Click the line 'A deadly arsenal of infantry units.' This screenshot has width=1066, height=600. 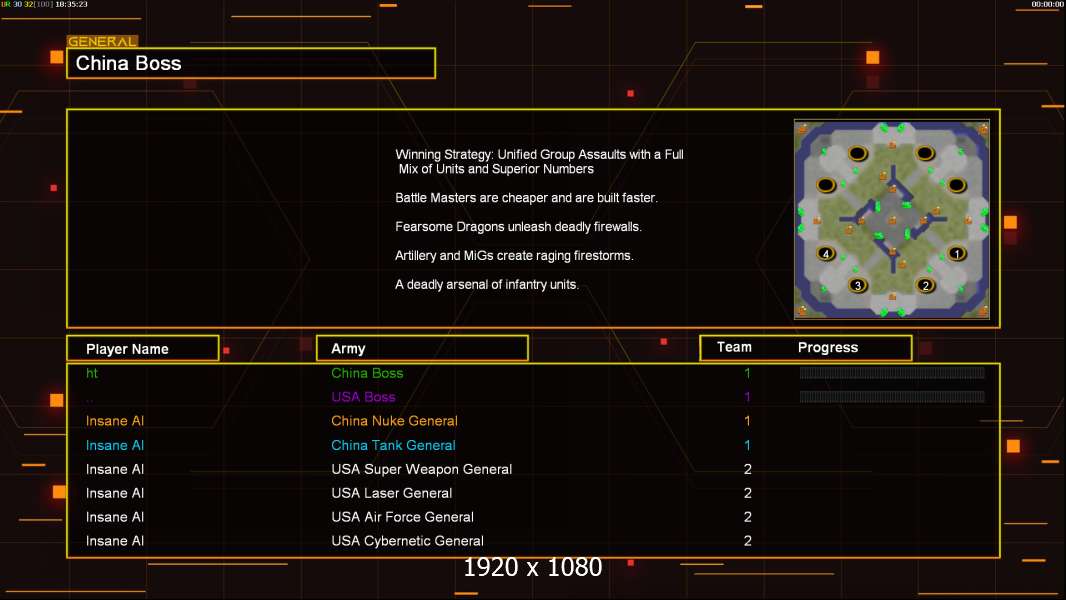tap(487, 284)
